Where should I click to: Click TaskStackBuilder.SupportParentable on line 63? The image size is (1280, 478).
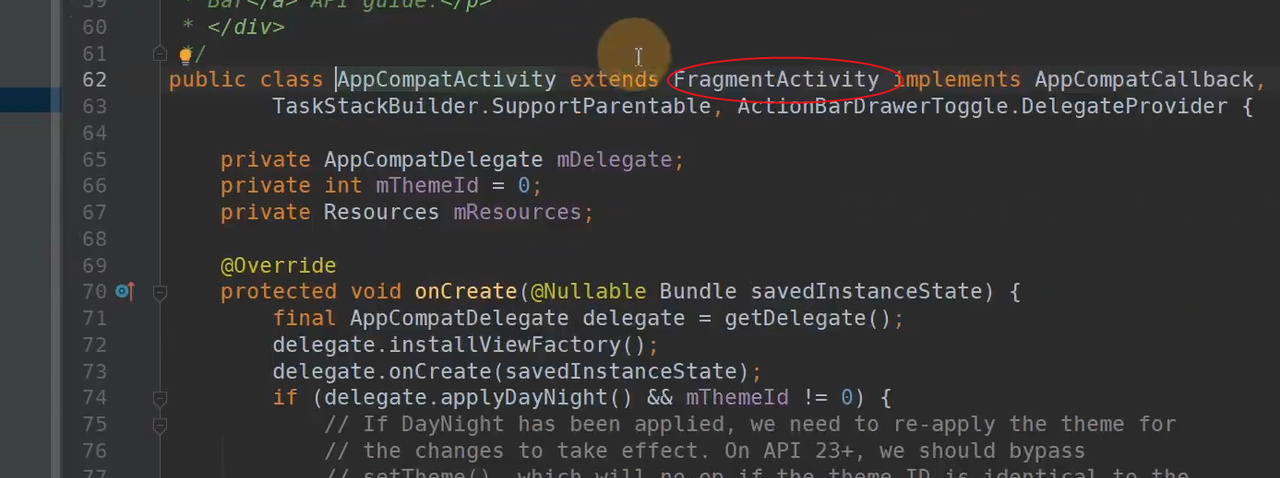(491, 106)
